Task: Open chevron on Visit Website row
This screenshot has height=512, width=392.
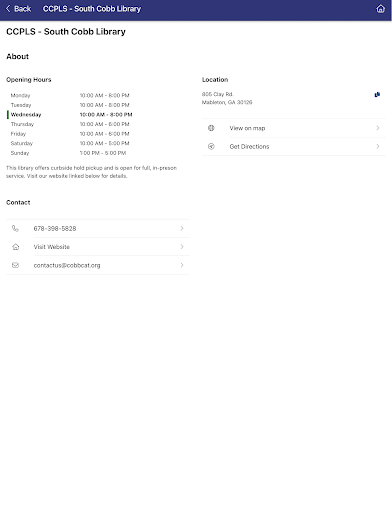Action: (x=182, y=247)
